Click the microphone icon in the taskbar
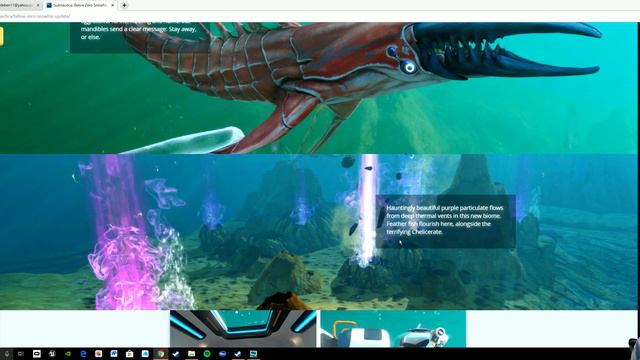Image resolution: width=640 pixels, height=360 pixels. pos(7,354)
